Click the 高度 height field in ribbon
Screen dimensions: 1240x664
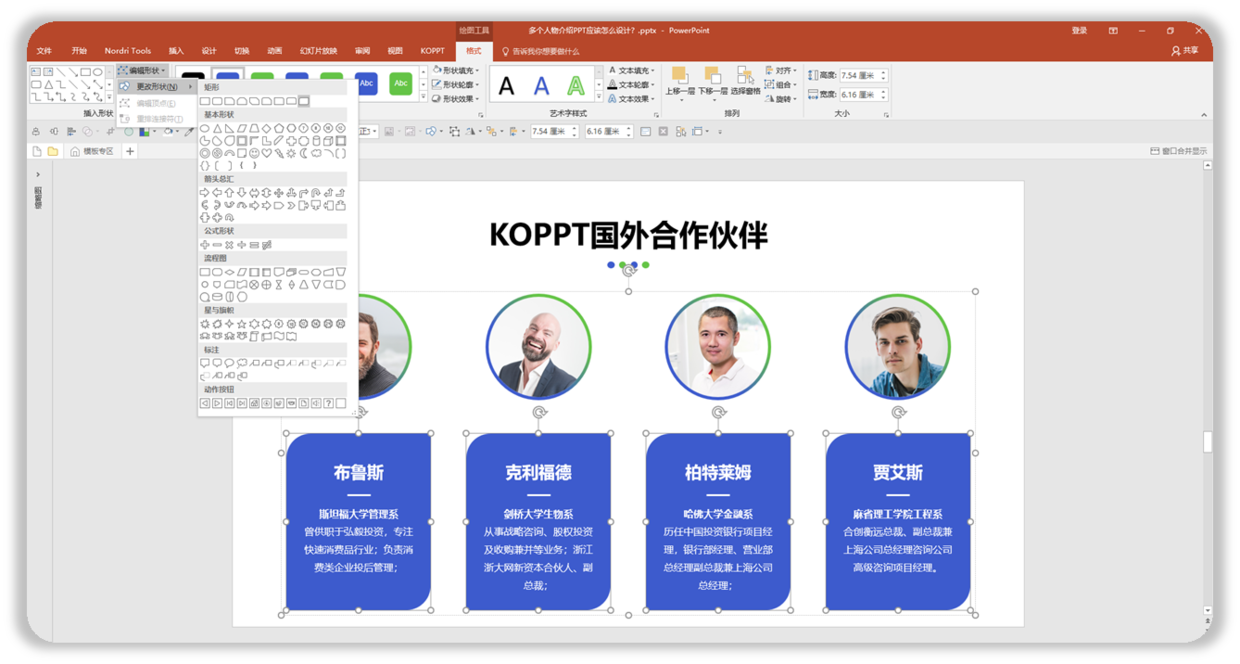pyautogui.click(x=864, y=75)
